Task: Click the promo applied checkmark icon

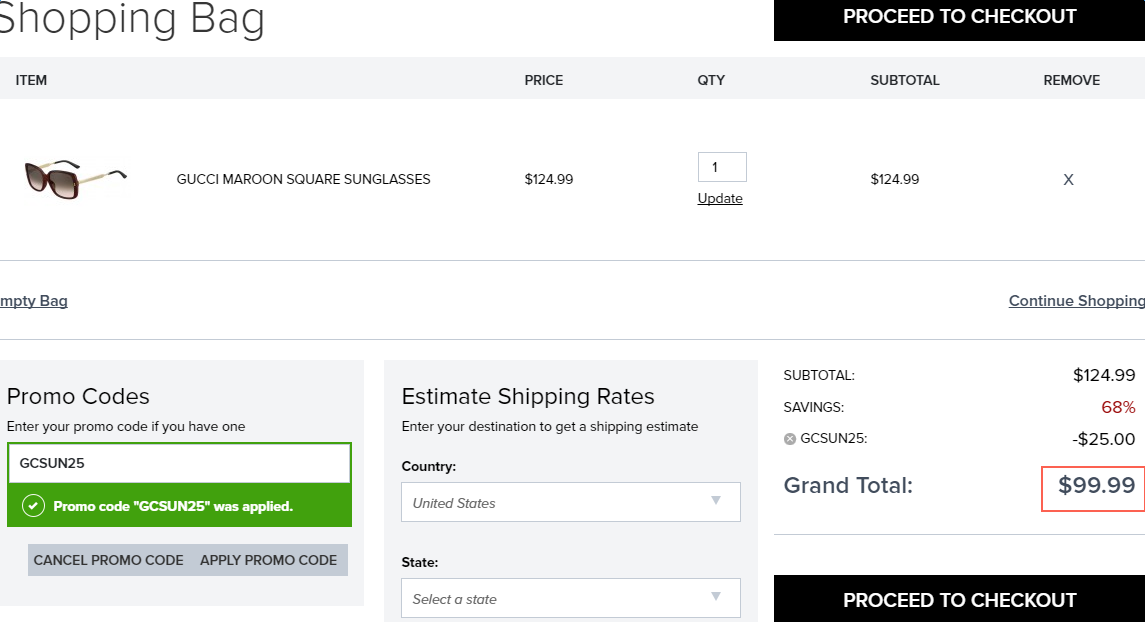Action: (x=33, y=506)
